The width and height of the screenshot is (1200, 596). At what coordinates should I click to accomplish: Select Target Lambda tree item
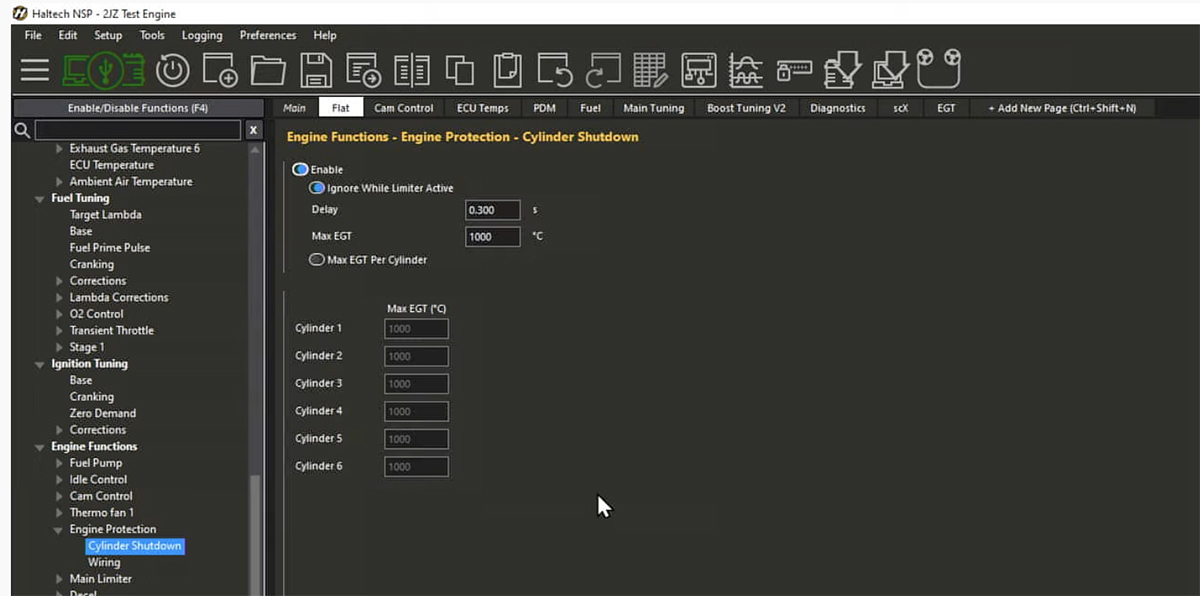pos(105,215)
